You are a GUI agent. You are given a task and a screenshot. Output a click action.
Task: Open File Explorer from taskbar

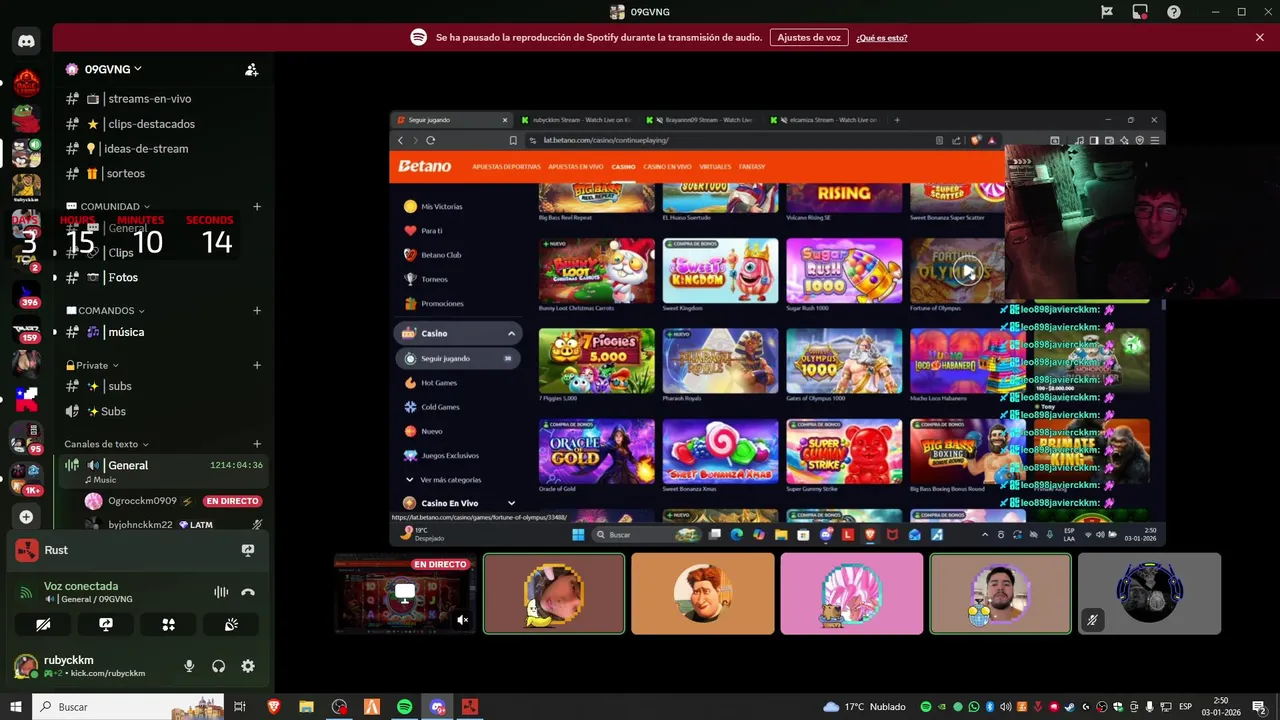[307, 707]
